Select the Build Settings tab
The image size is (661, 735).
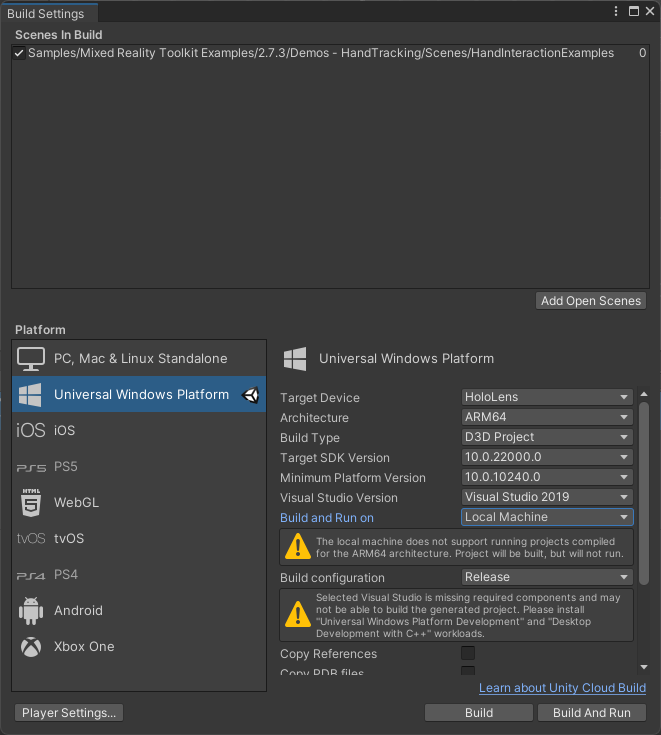(49, 14)
